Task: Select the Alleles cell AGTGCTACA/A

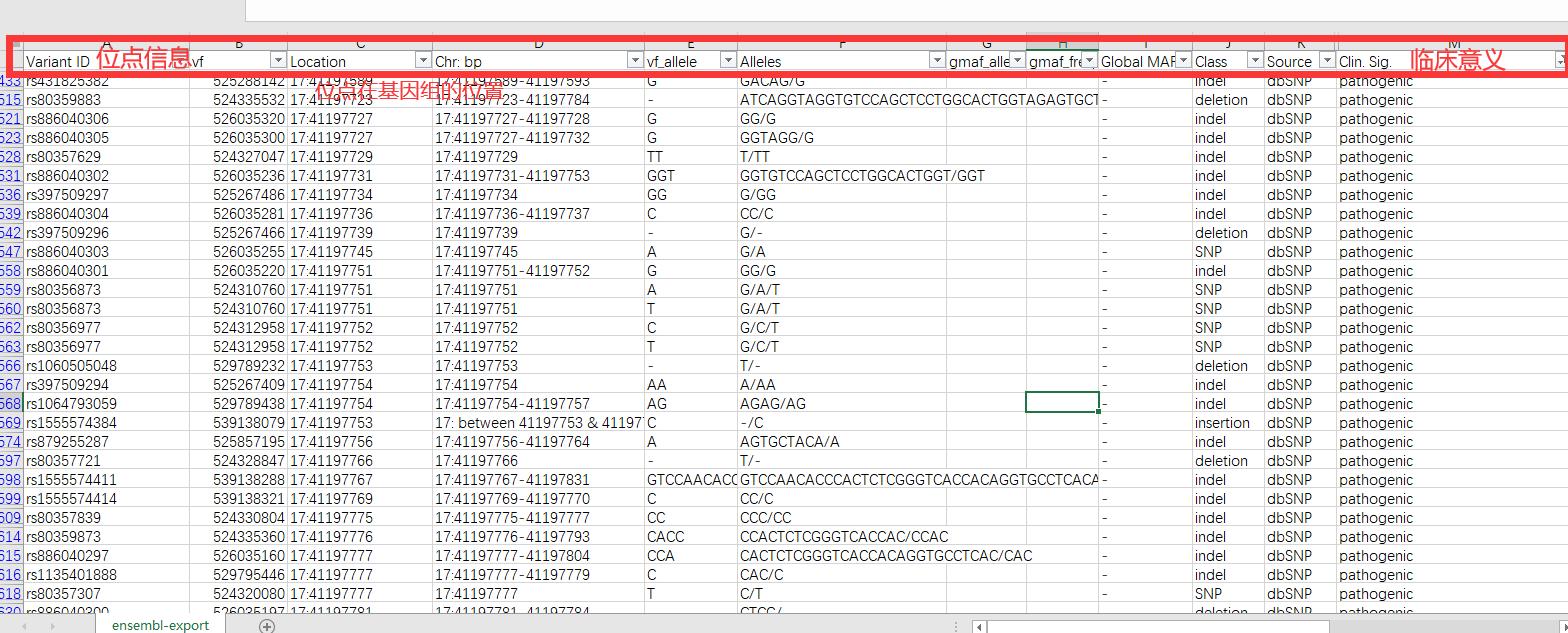Action: (842, 442)
